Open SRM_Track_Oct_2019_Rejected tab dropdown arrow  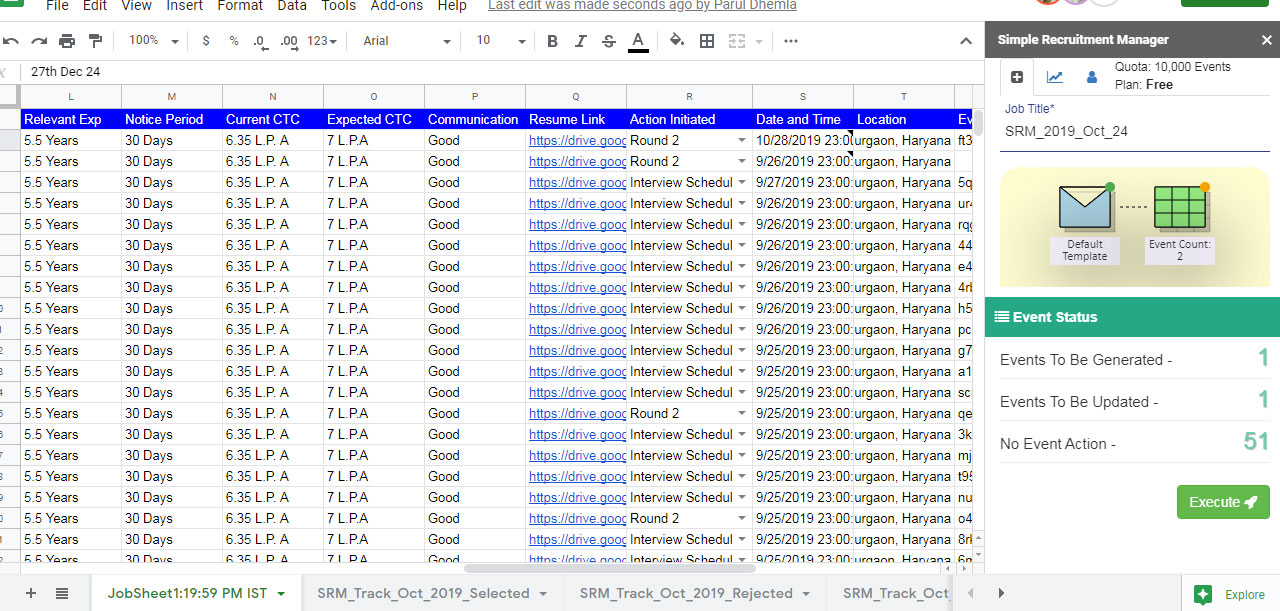coord(806,594)
